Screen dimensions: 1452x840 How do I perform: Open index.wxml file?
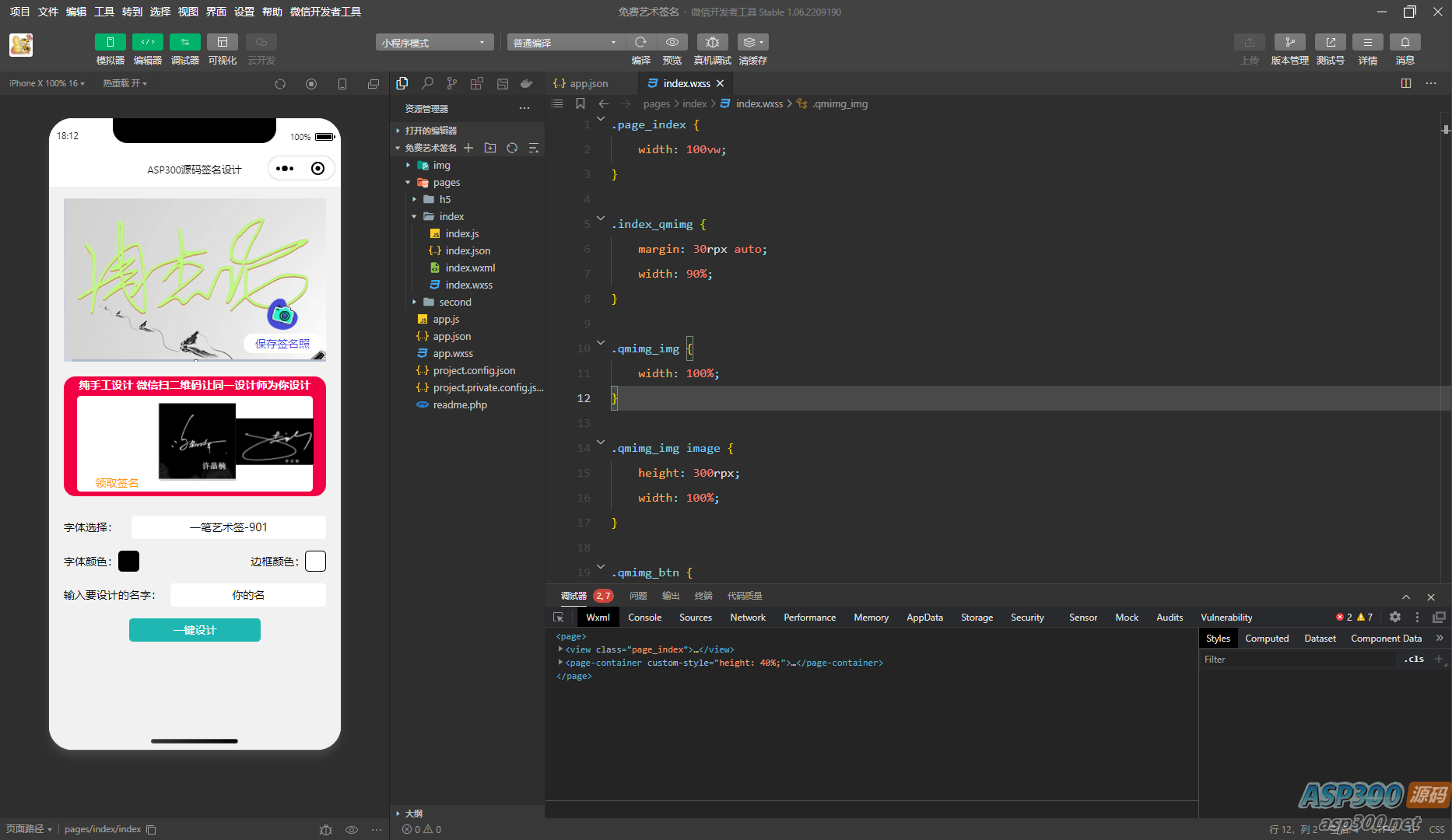click(x=470, y=268)
